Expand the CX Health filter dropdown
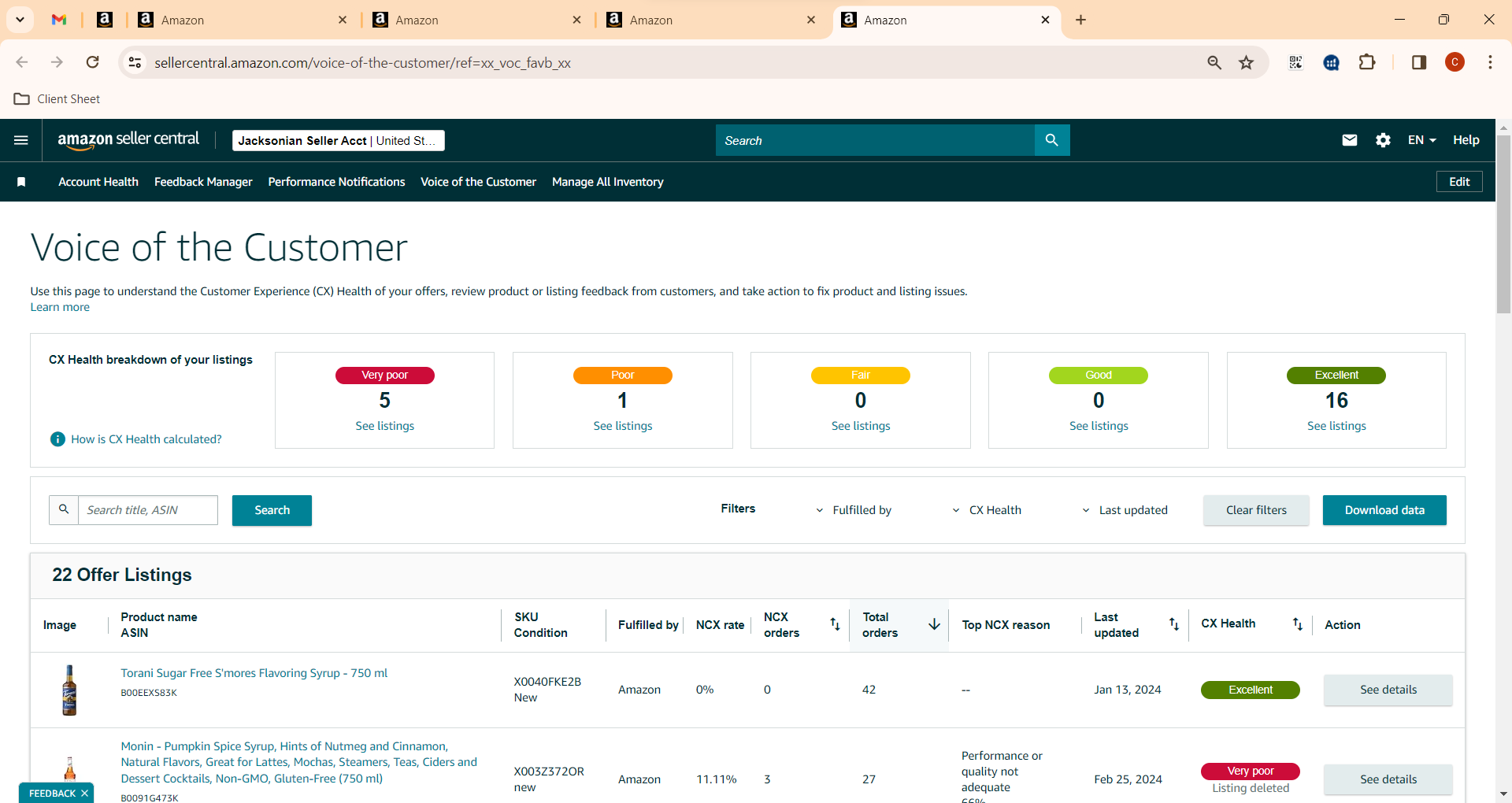1512x803 pixels. coord(987,510)
